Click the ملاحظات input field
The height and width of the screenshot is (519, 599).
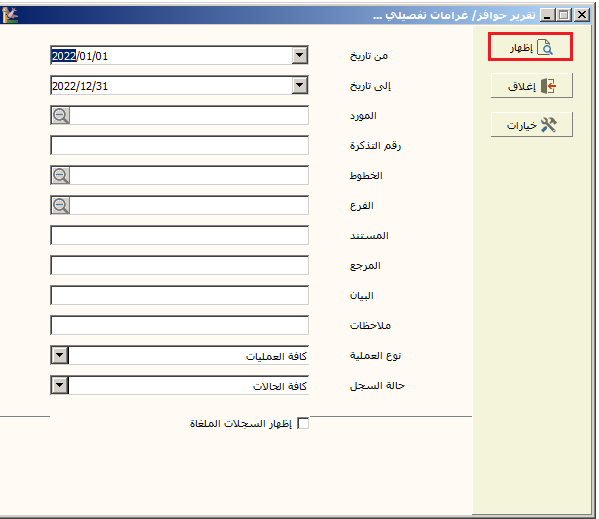tap(179, 325)
